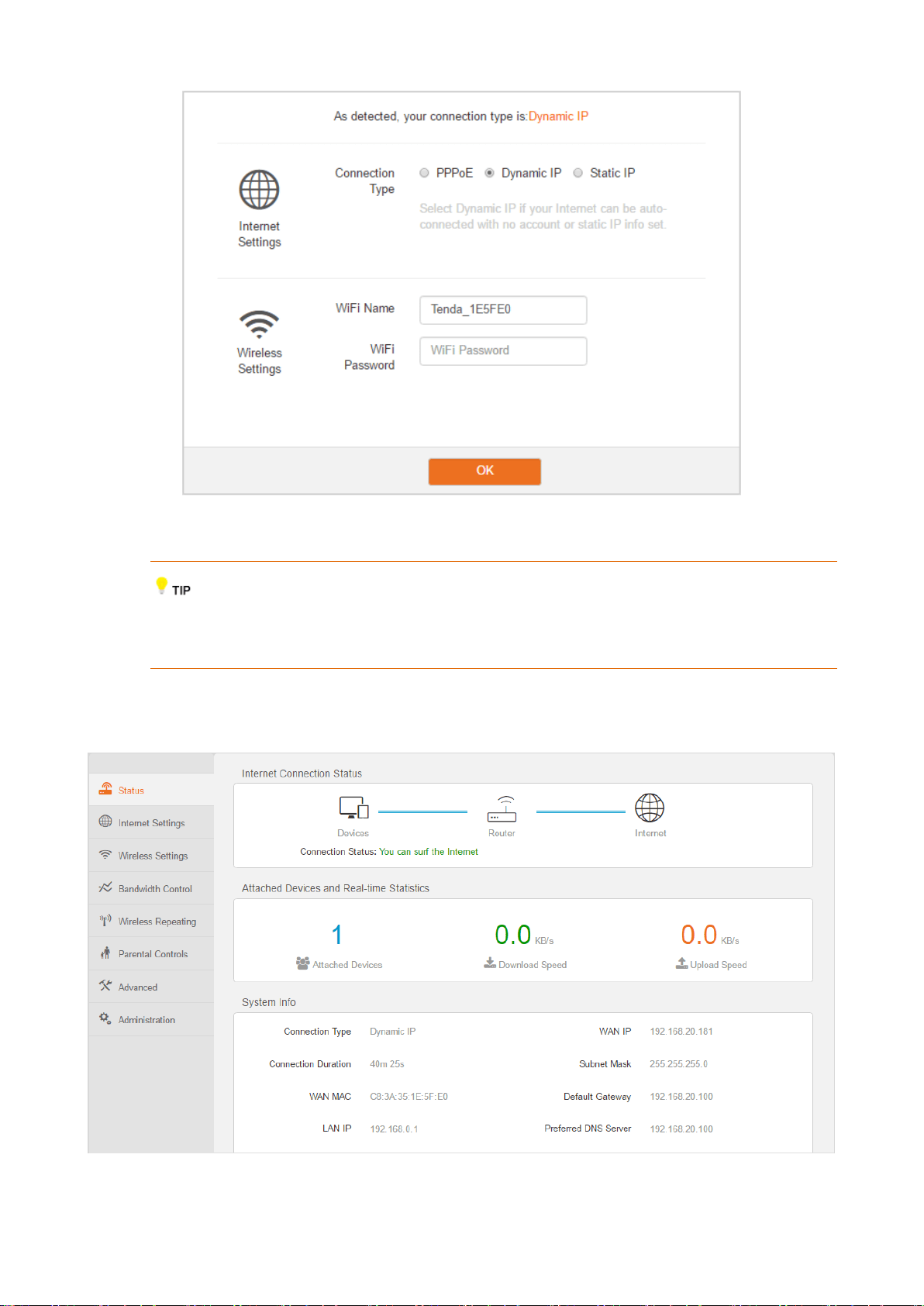
Task: Click the Default Gateway value 192.168.20.100
Action: coord(681,1097)
